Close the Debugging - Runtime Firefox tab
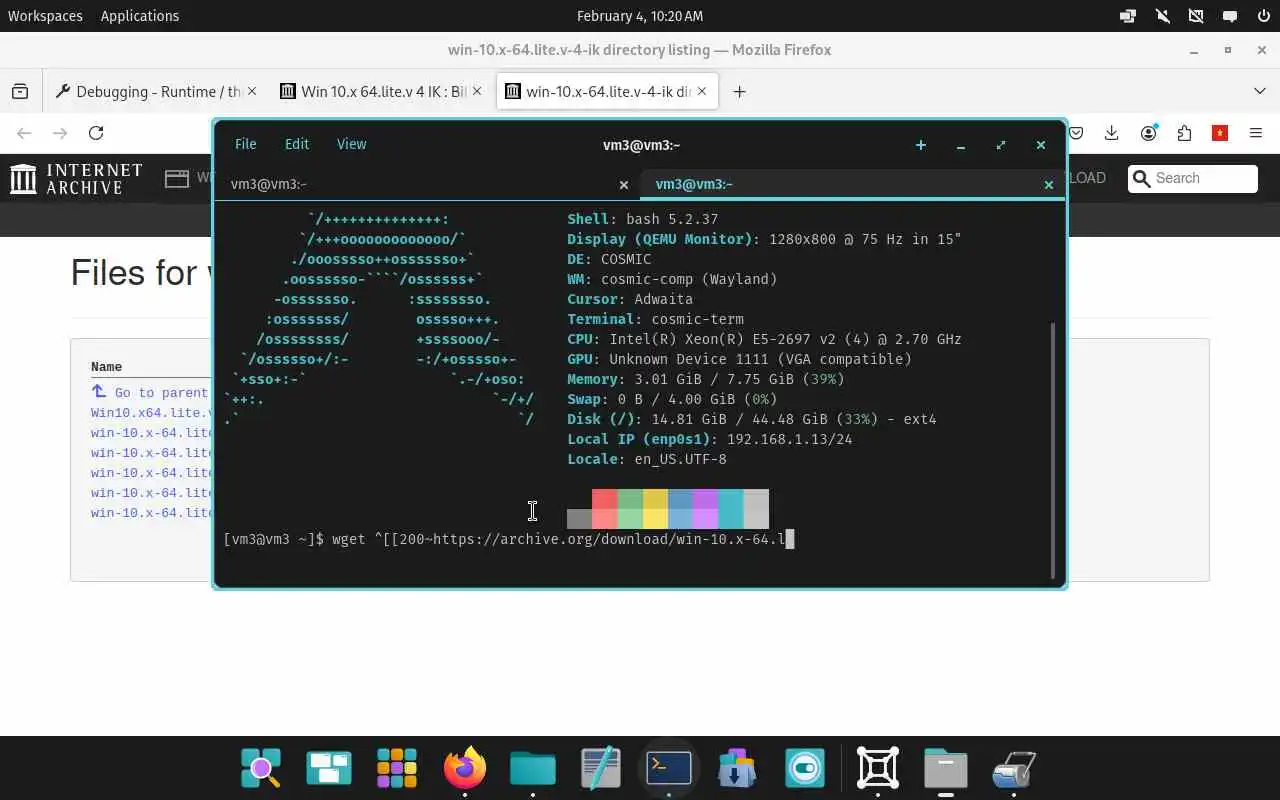 click(x=252, y=91)
